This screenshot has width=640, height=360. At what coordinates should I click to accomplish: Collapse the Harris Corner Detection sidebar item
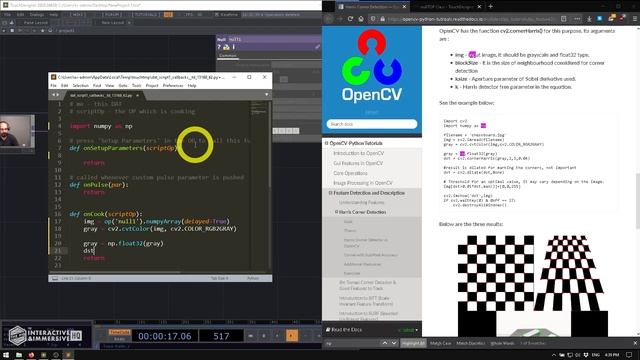[336, 212]
